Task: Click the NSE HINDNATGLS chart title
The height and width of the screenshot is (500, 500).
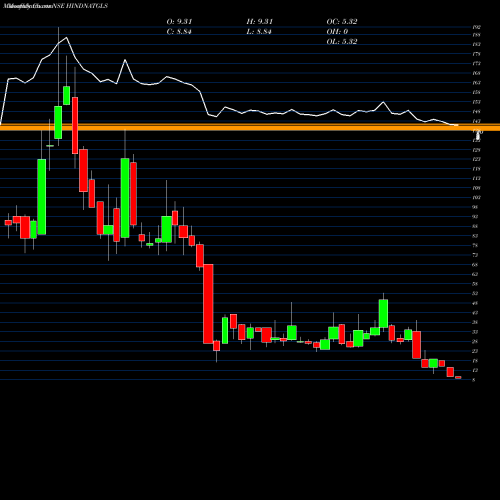Action: [54, 6]
